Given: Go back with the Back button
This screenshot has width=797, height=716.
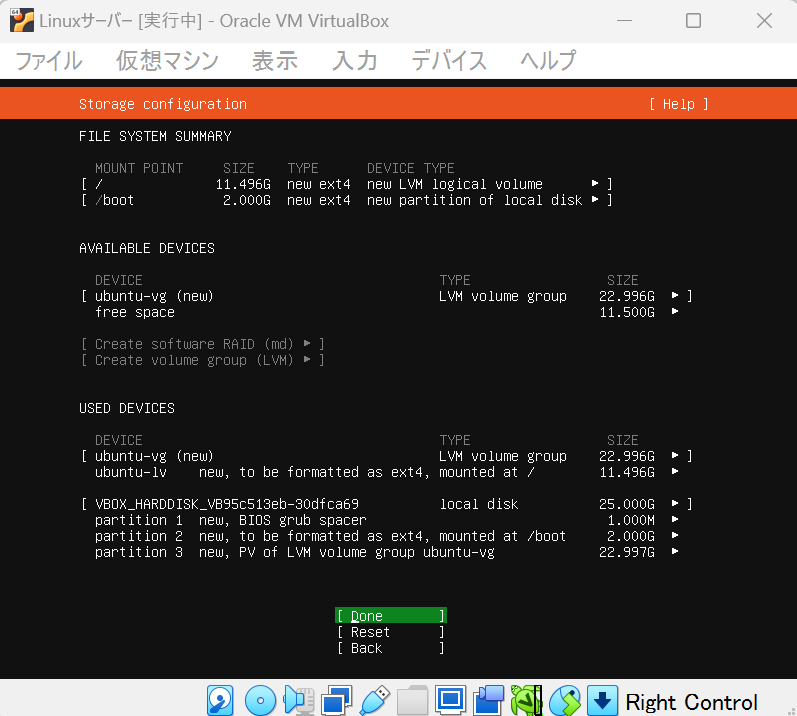Looking at the screenshot, I should tap(391, 648).
